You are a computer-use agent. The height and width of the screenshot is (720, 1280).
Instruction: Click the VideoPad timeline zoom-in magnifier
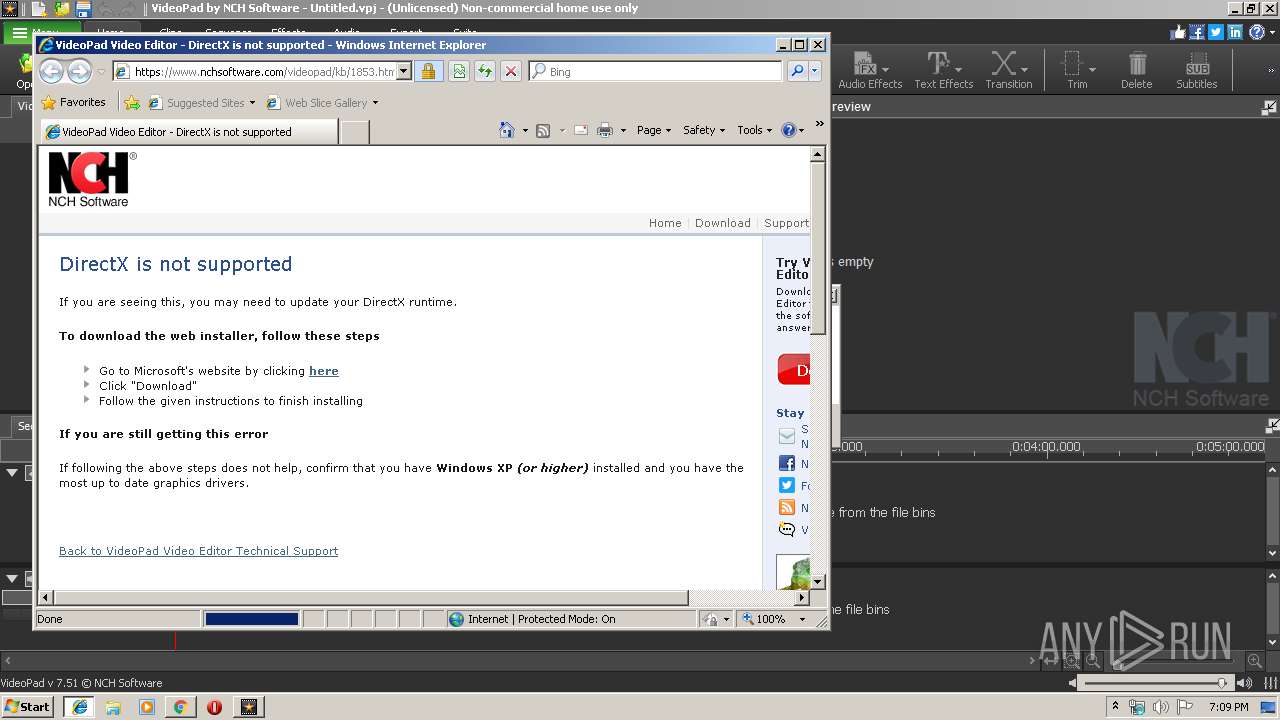point(1254,660)
